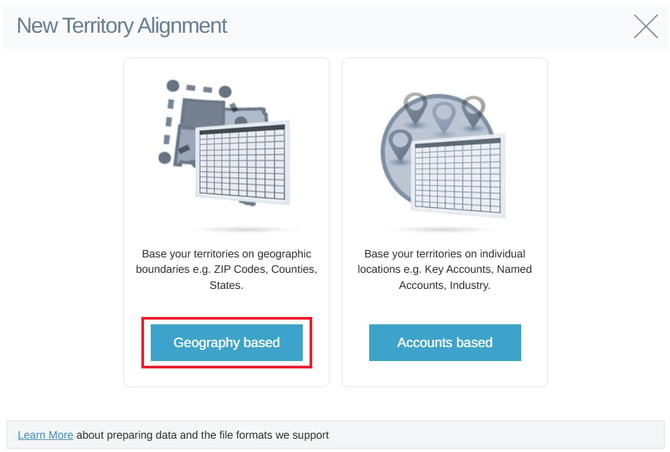Image resolution: width=670 pixels, height=452 pixels.
Task: Click the New Territory Alignment title
Action: tap(122, 26)
